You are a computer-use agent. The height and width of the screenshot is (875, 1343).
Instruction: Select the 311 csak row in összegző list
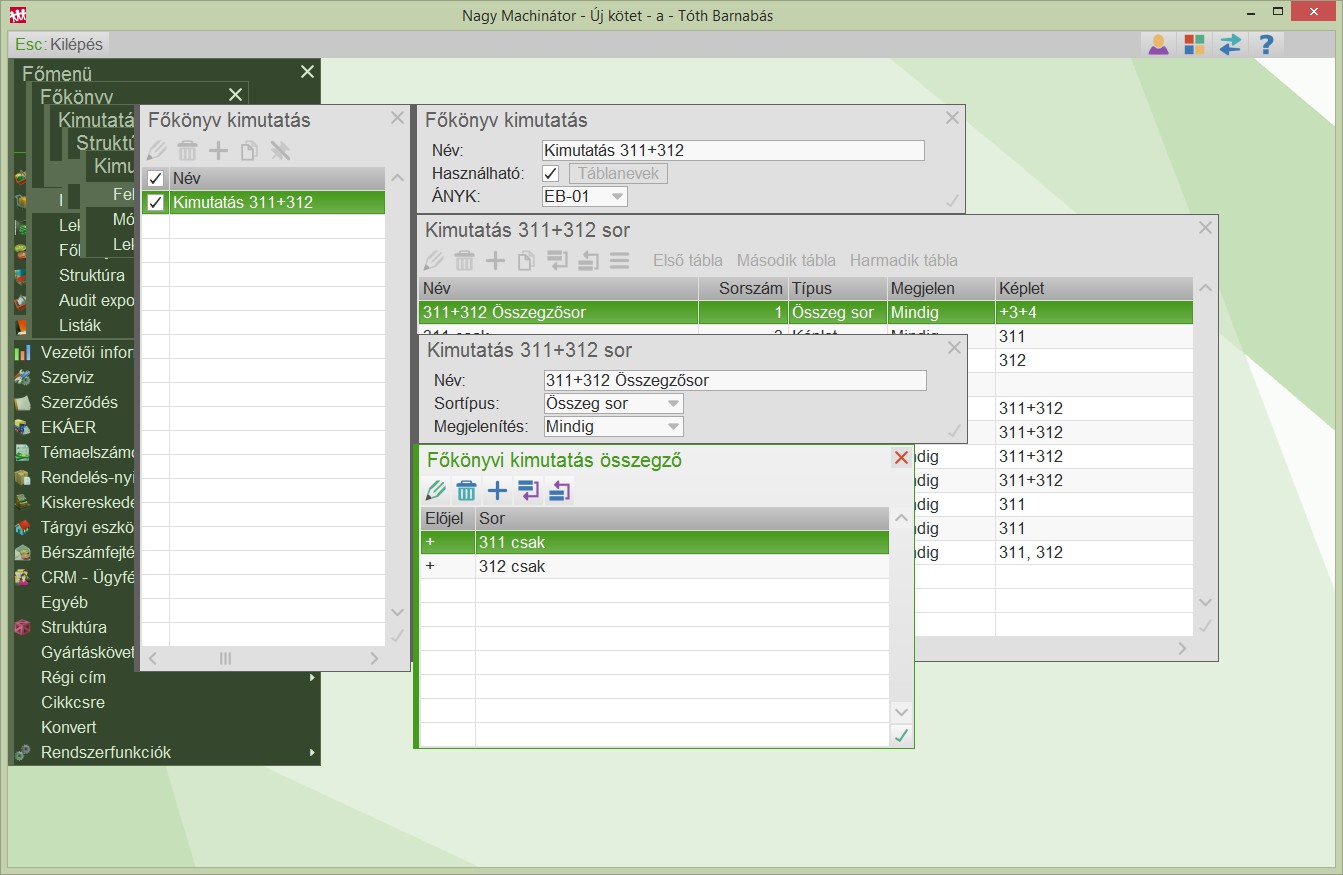tap(654, 543)
